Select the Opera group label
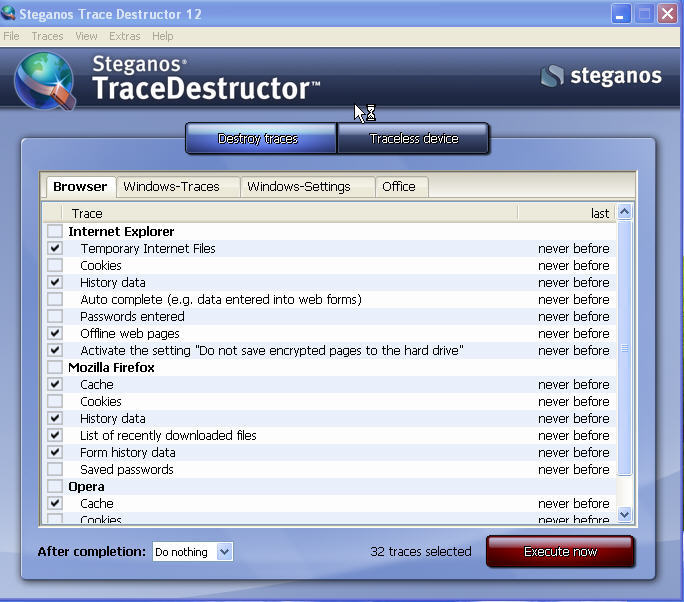The image size is (684, 602). pos(86,487)
